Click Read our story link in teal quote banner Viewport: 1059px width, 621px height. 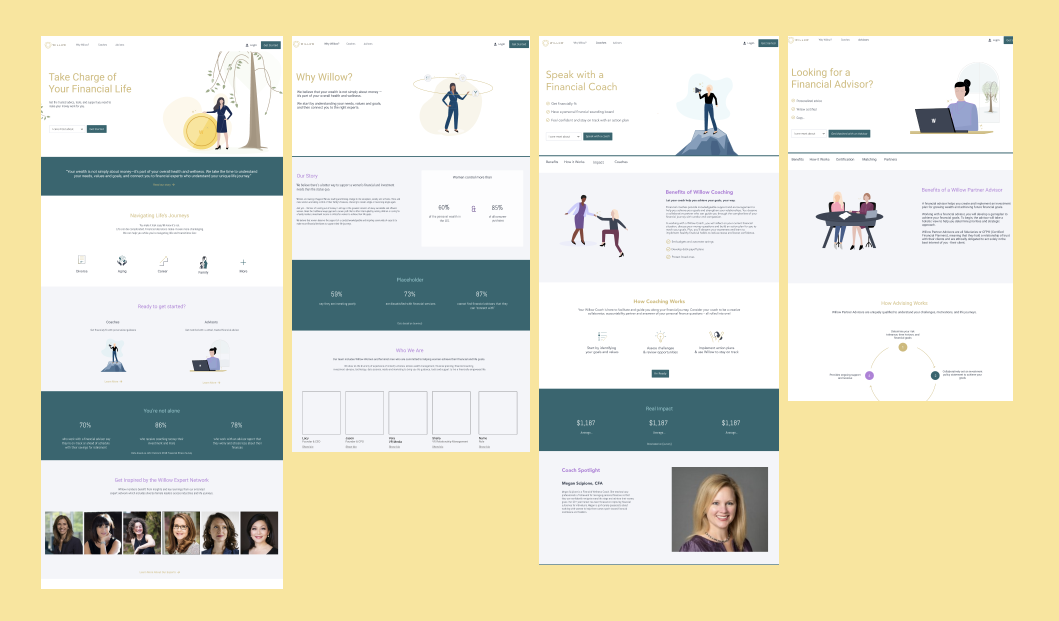(x=163, y=184)
